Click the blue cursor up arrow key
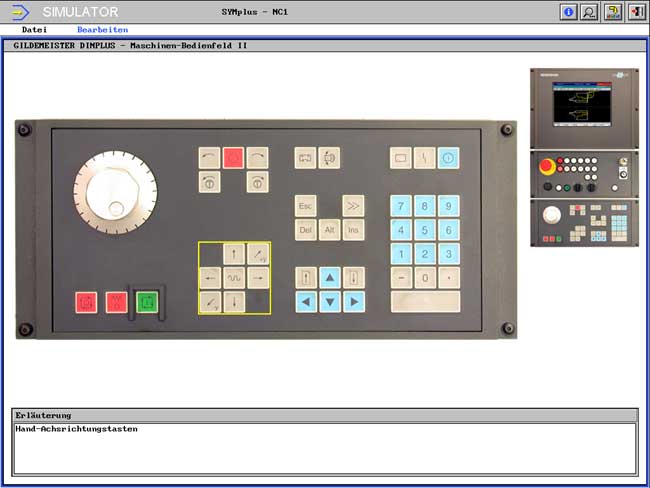The height and width of the screenshot is (488, 650). click(330, 278)
